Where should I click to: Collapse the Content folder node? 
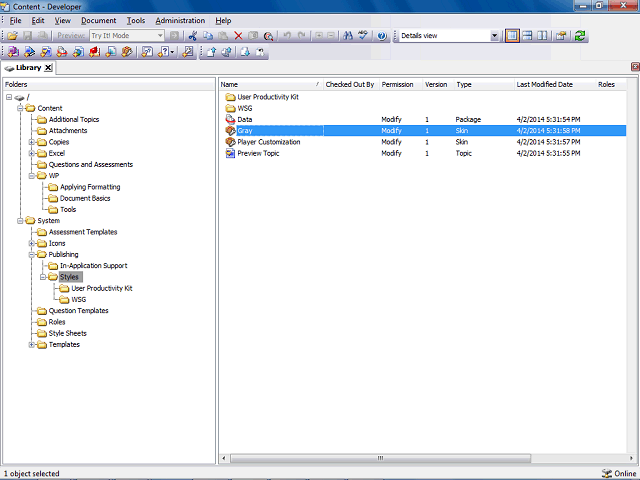tap(20, 108)
